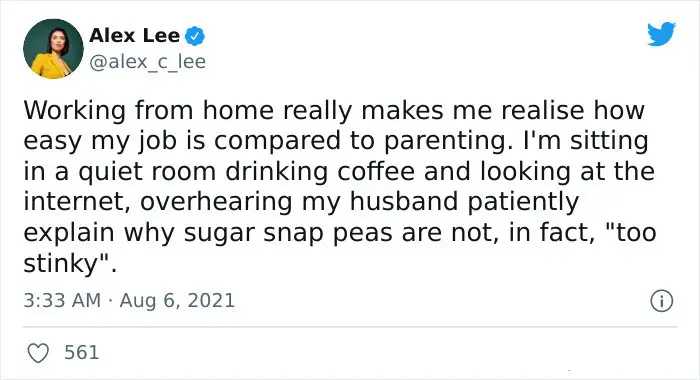Click the Twitter bird logo

point(662,33)
